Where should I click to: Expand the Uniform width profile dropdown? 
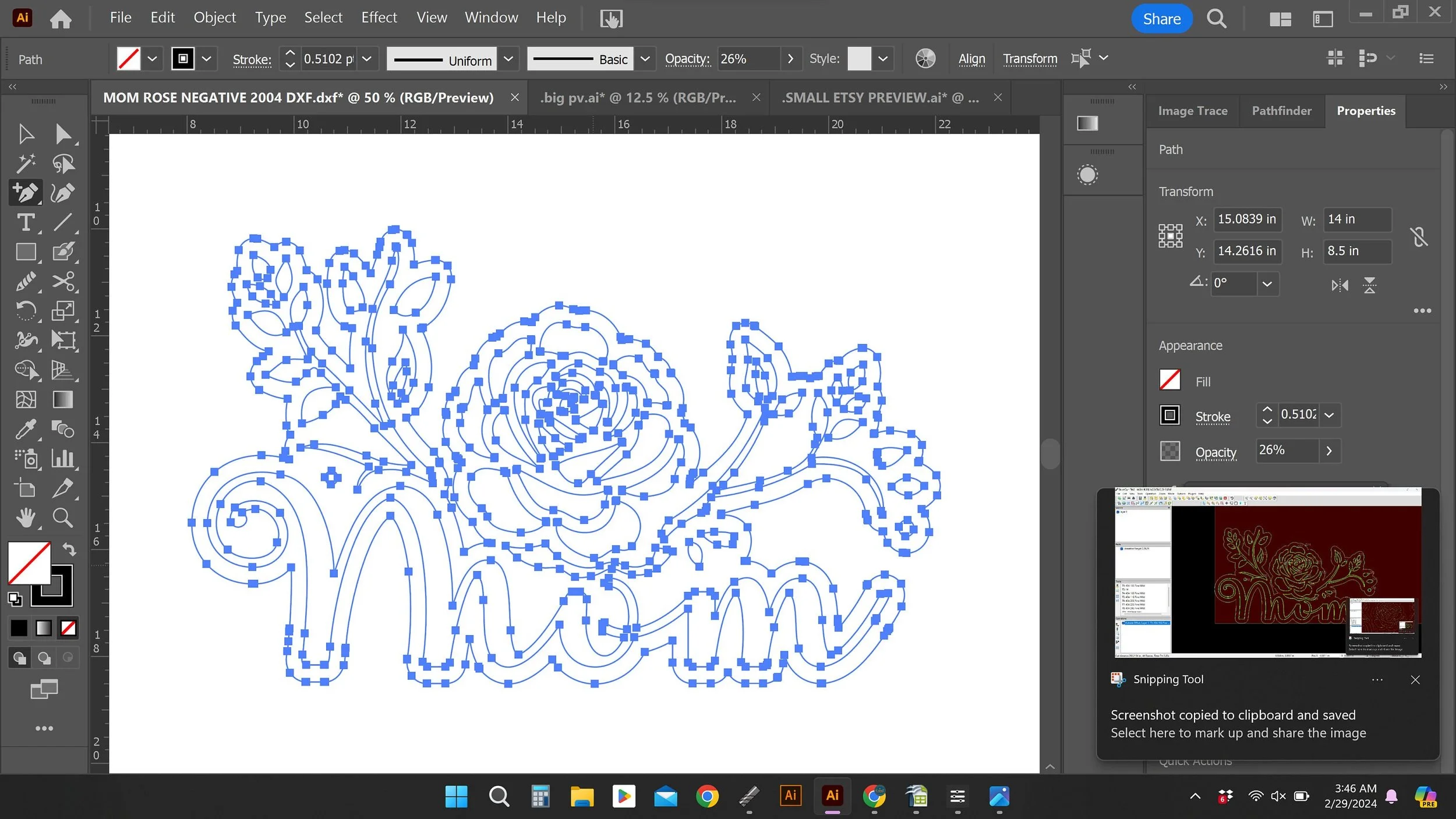coord(508,59)
